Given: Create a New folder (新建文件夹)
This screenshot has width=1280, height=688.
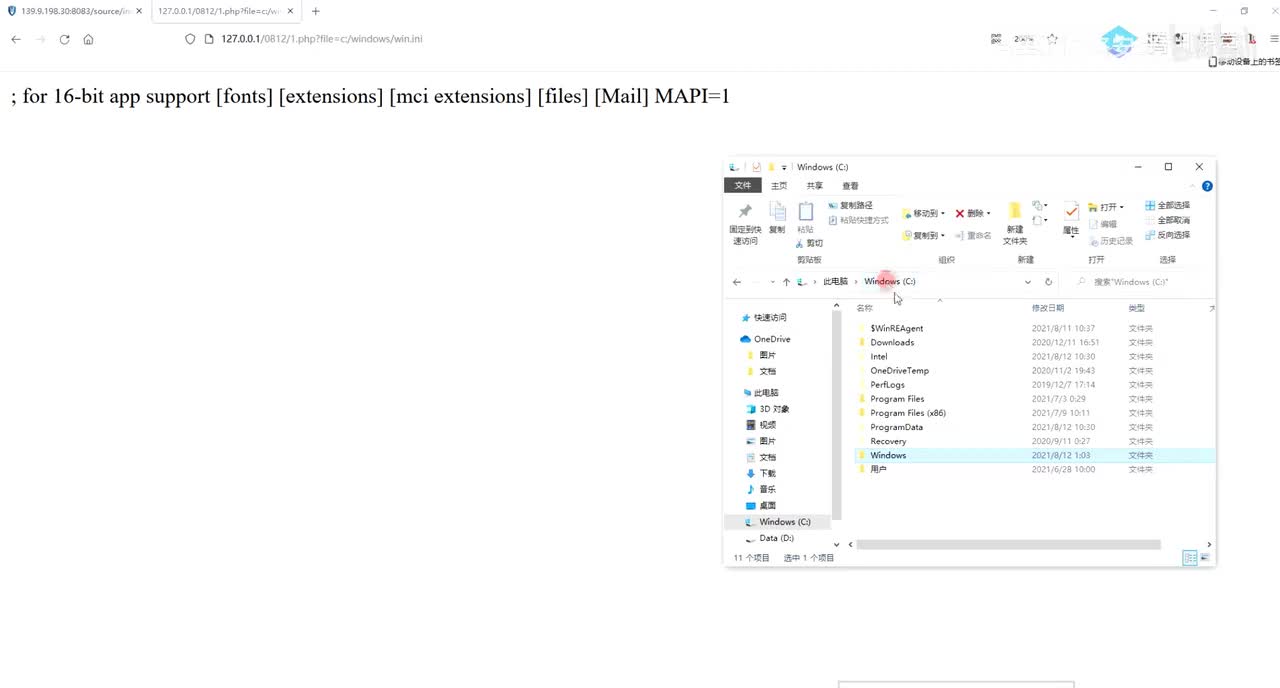Looking at the screenshot, I should [x=1015, y=222].
